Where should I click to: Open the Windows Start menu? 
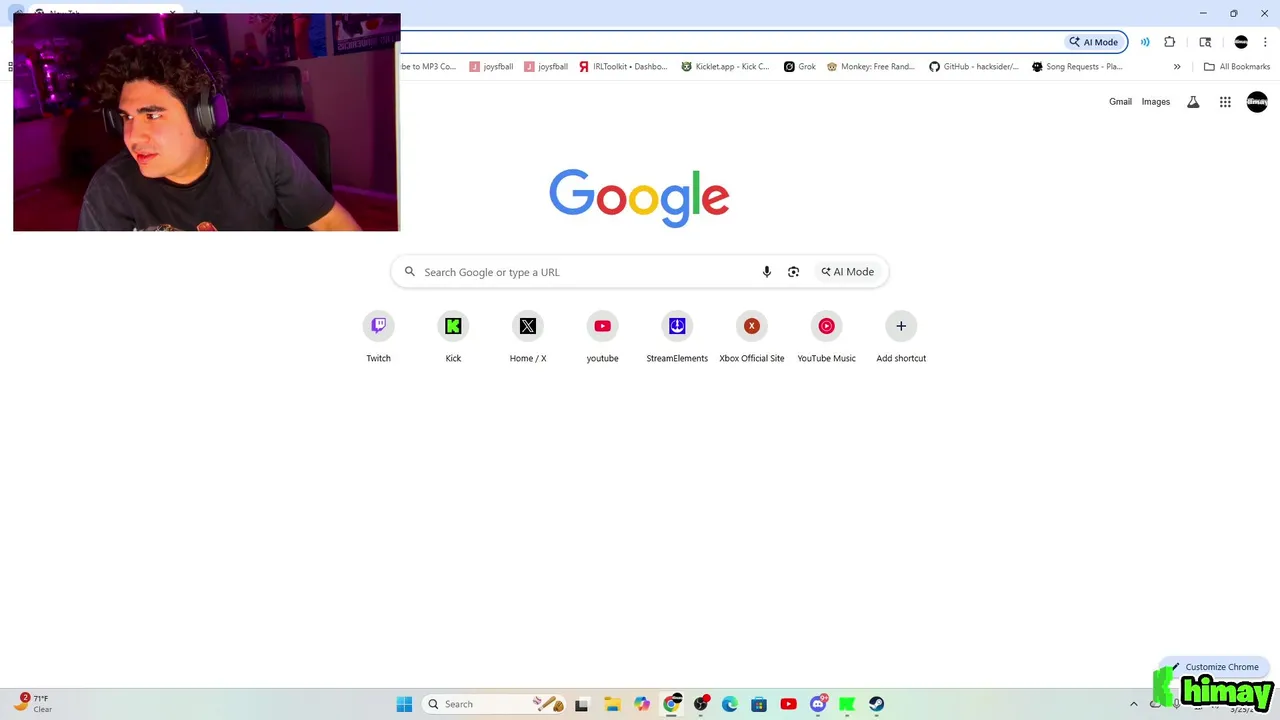coord(404,704)
